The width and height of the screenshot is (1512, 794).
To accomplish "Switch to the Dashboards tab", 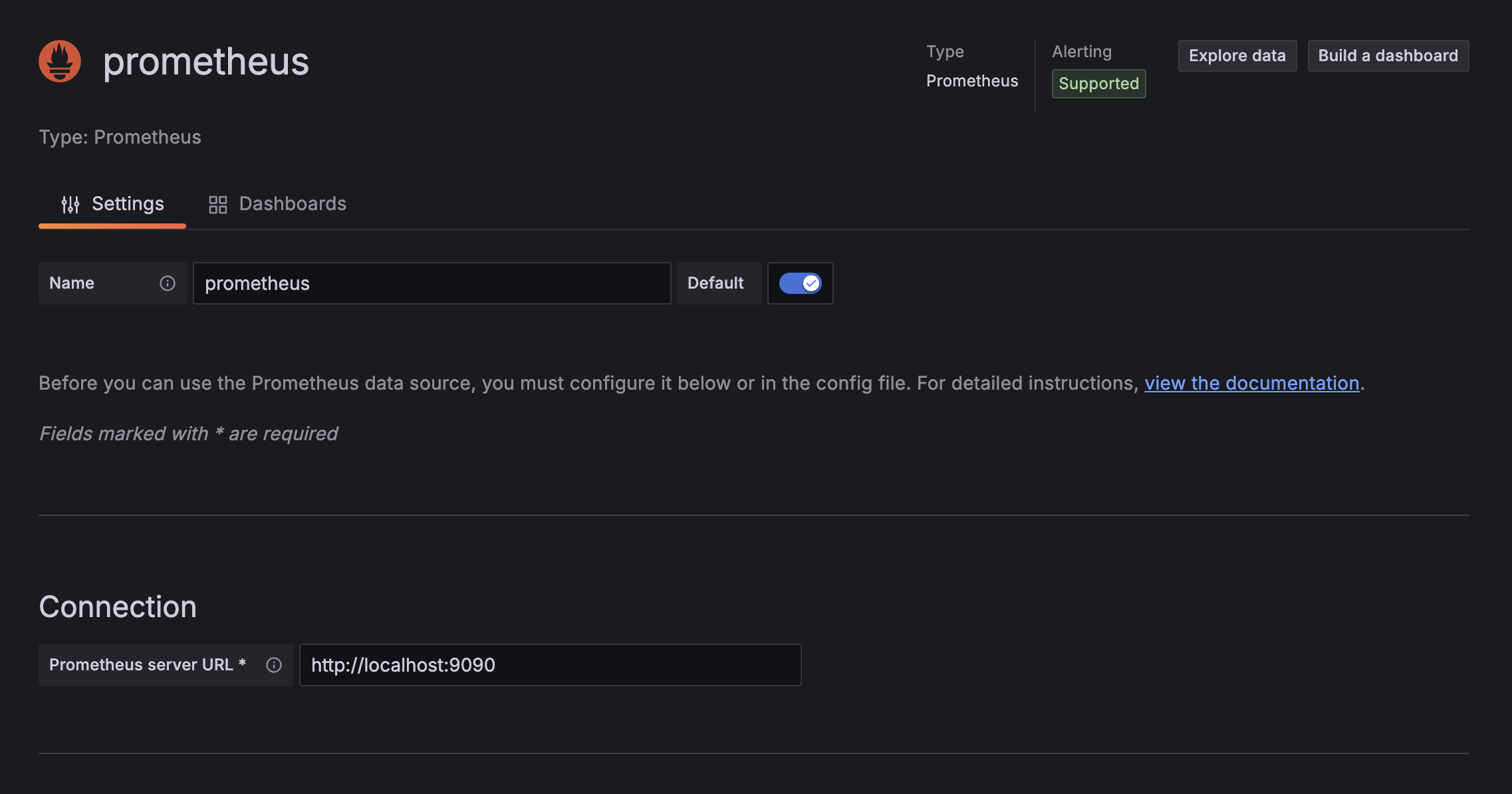I will [x=278, y=204].
